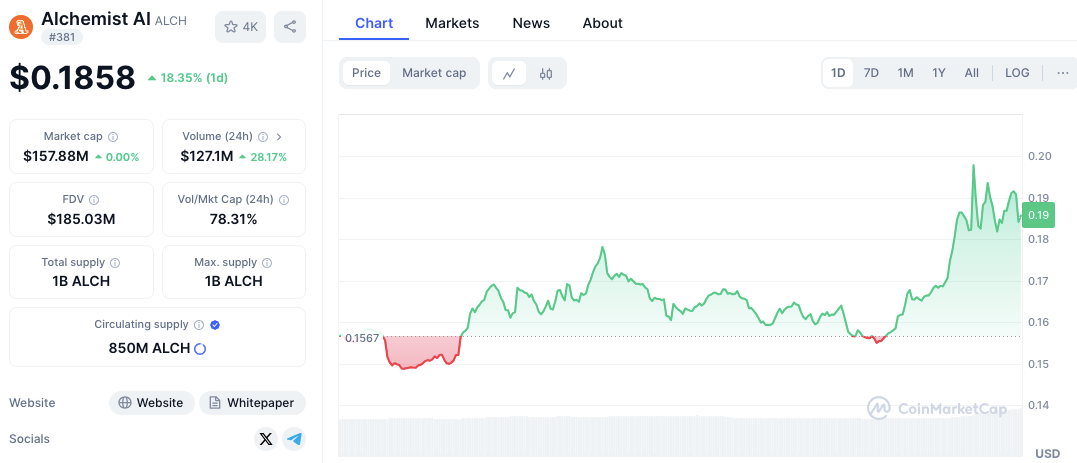
Task: Expand Volume (24h) details chevron
Action: tap(279, 137)
